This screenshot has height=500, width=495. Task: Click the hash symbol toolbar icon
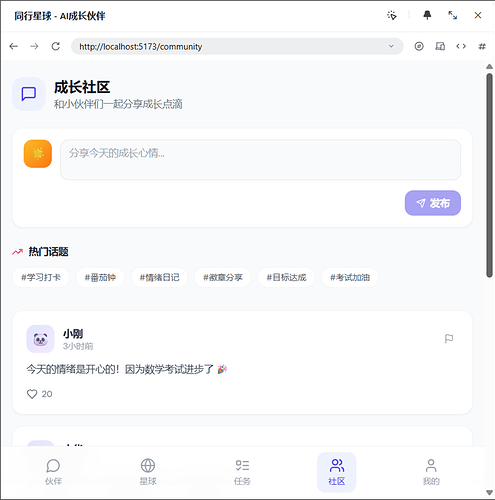482,46
